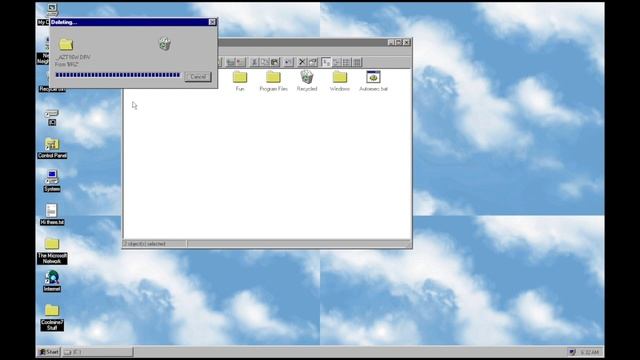Screen dimensions: 640x360
Task: Close the C: explorer window
Action: pyautogui.click(x=407, y=42)
